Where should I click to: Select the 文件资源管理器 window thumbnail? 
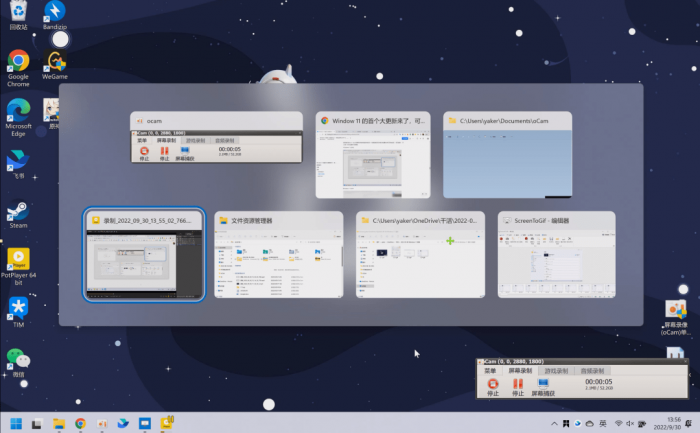point(279,254)
